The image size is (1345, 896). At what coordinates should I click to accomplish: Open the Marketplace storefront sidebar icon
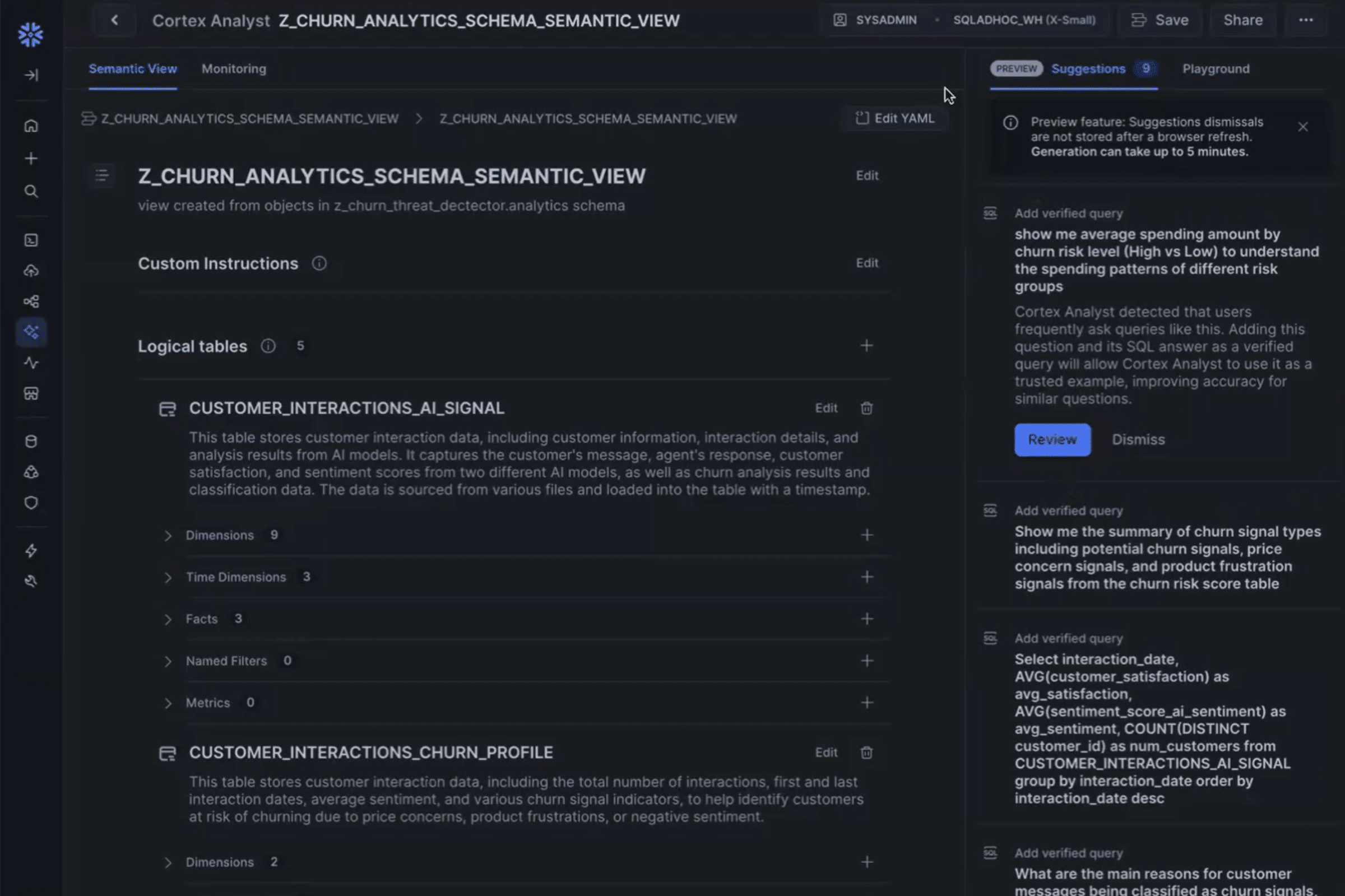point(31,394)
